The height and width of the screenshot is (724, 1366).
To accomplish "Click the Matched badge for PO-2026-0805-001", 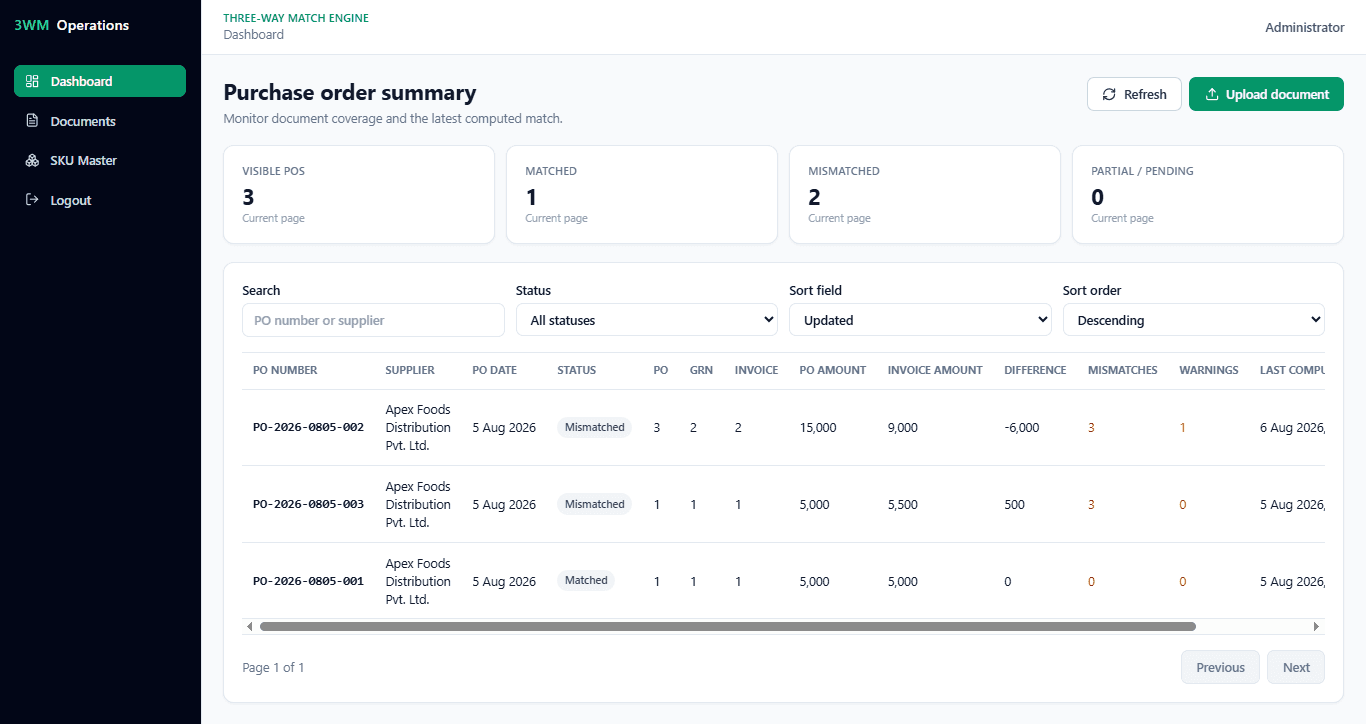I will click(586, 580).
